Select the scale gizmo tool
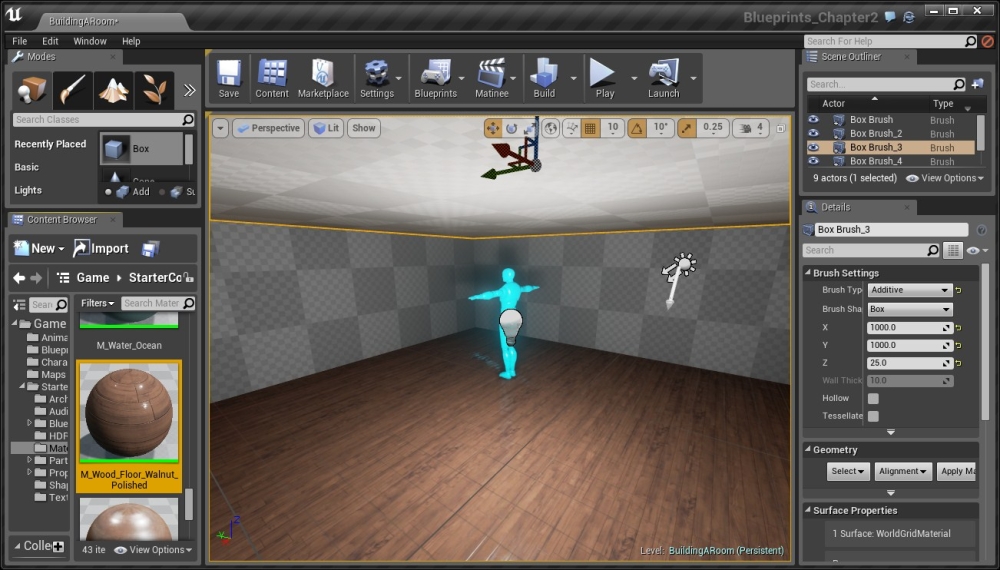Image resolution: width=1000 pixels, height=570 pixels. pyautogui.click(x=529, y=128)
